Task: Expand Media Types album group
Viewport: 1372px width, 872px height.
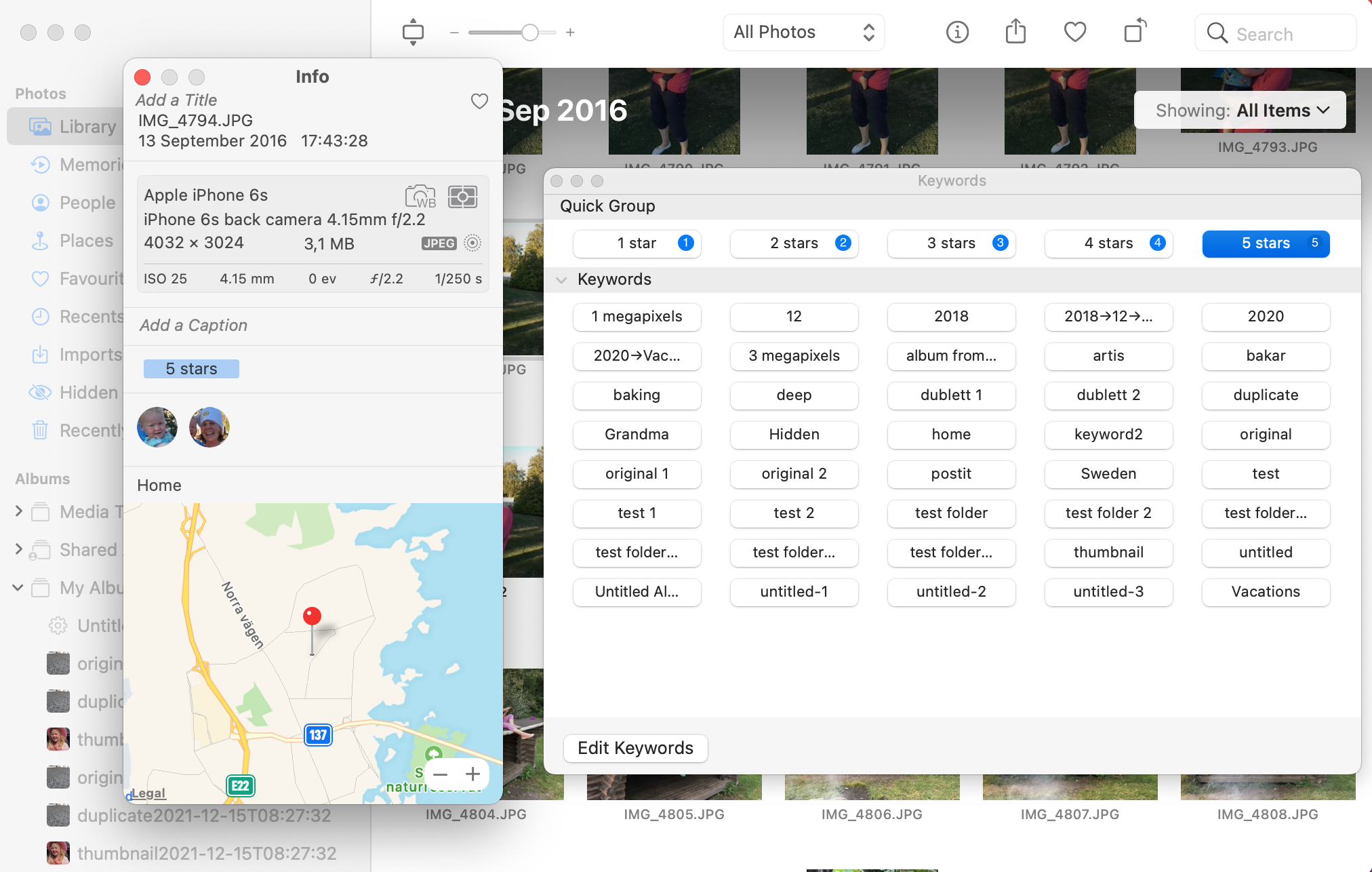Action: pyautogui.click(x=18, y=511)
